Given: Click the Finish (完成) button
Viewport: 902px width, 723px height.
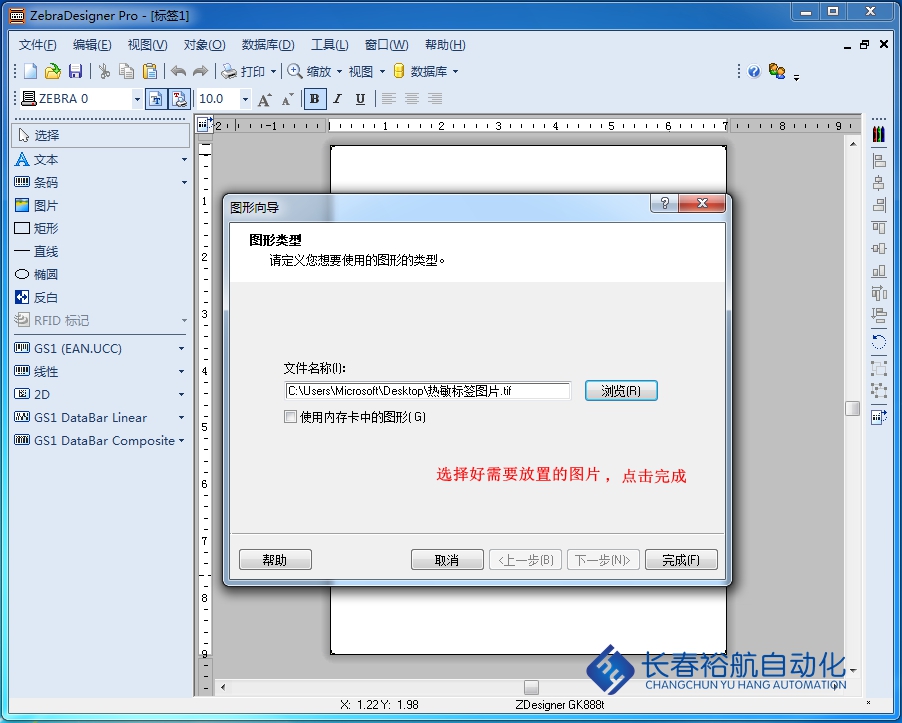Looking at the screenshot, I should tap(681, 560).
